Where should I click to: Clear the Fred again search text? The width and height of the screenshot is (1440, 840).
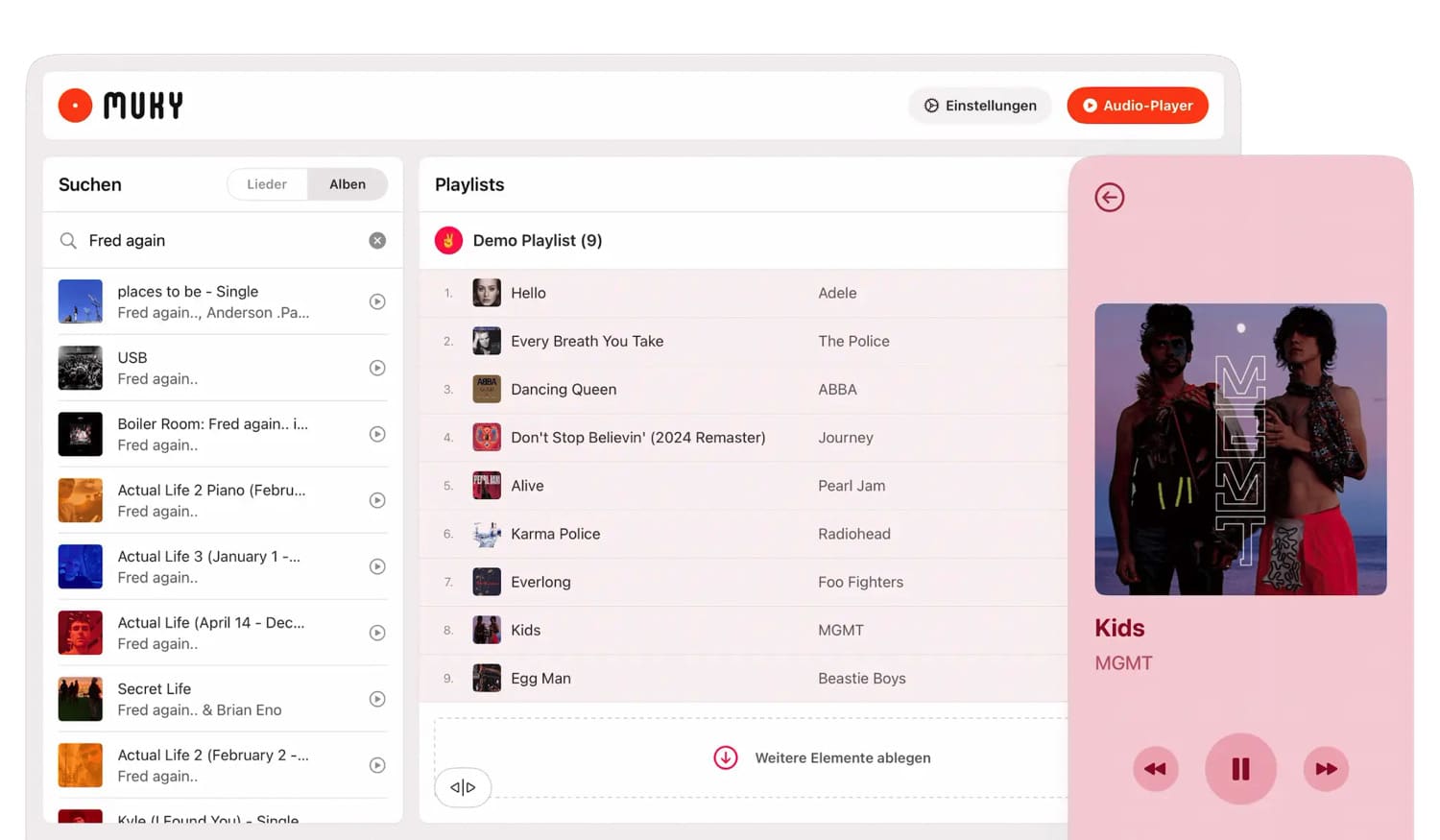click(377, 241)
